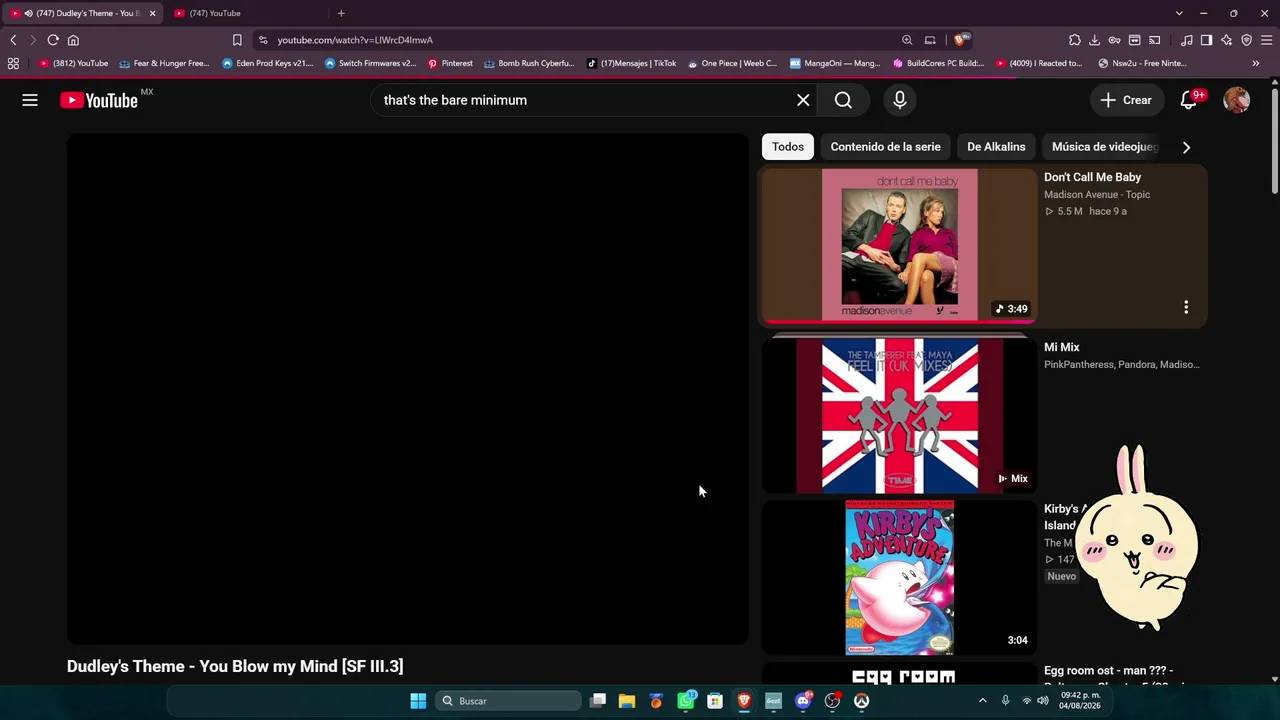Click the Crear button
This screenshot has height=720, width=1280.
(x=1126, y=100)
